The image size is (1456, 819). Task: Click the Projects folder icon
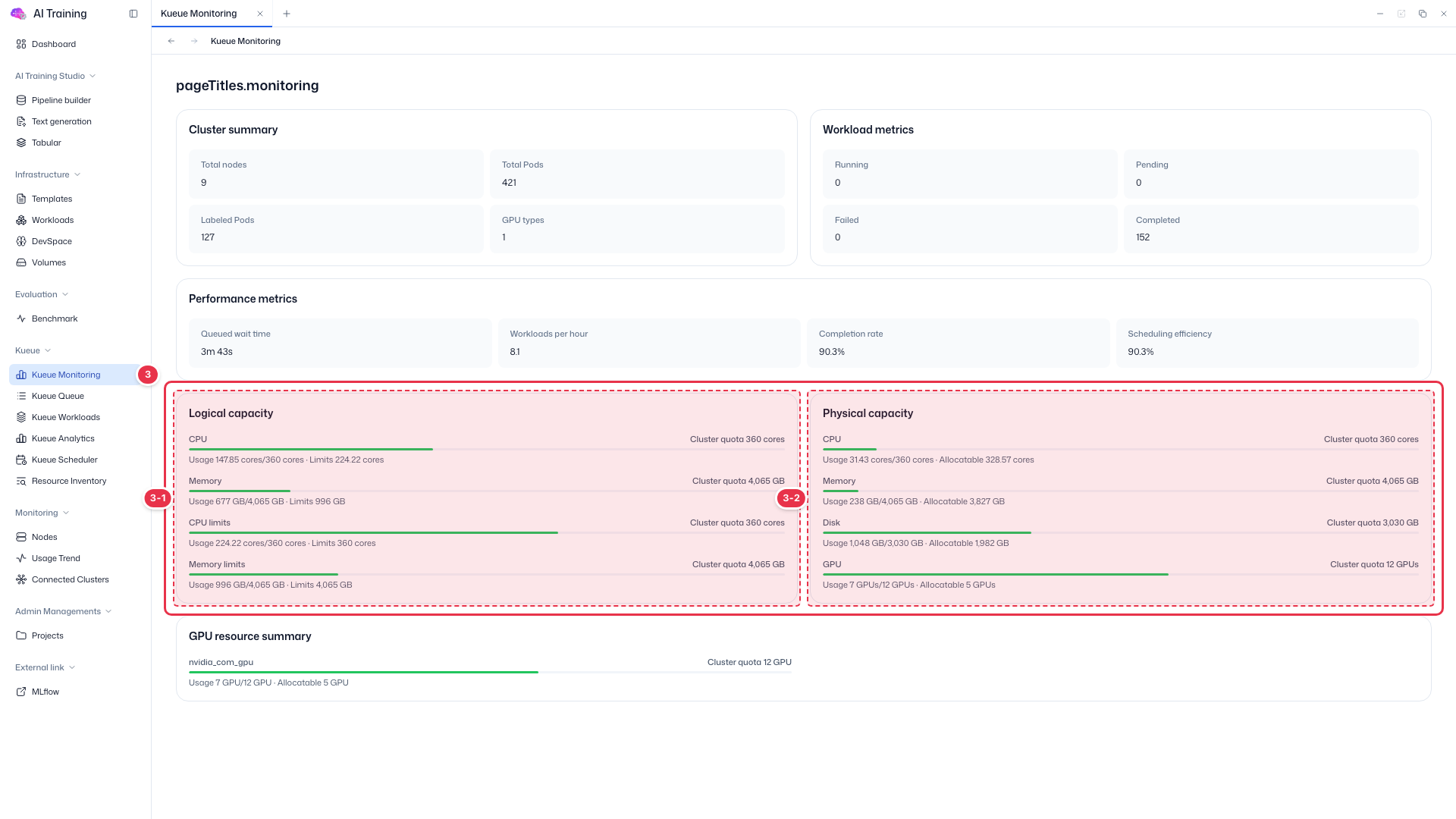point(21,635)
